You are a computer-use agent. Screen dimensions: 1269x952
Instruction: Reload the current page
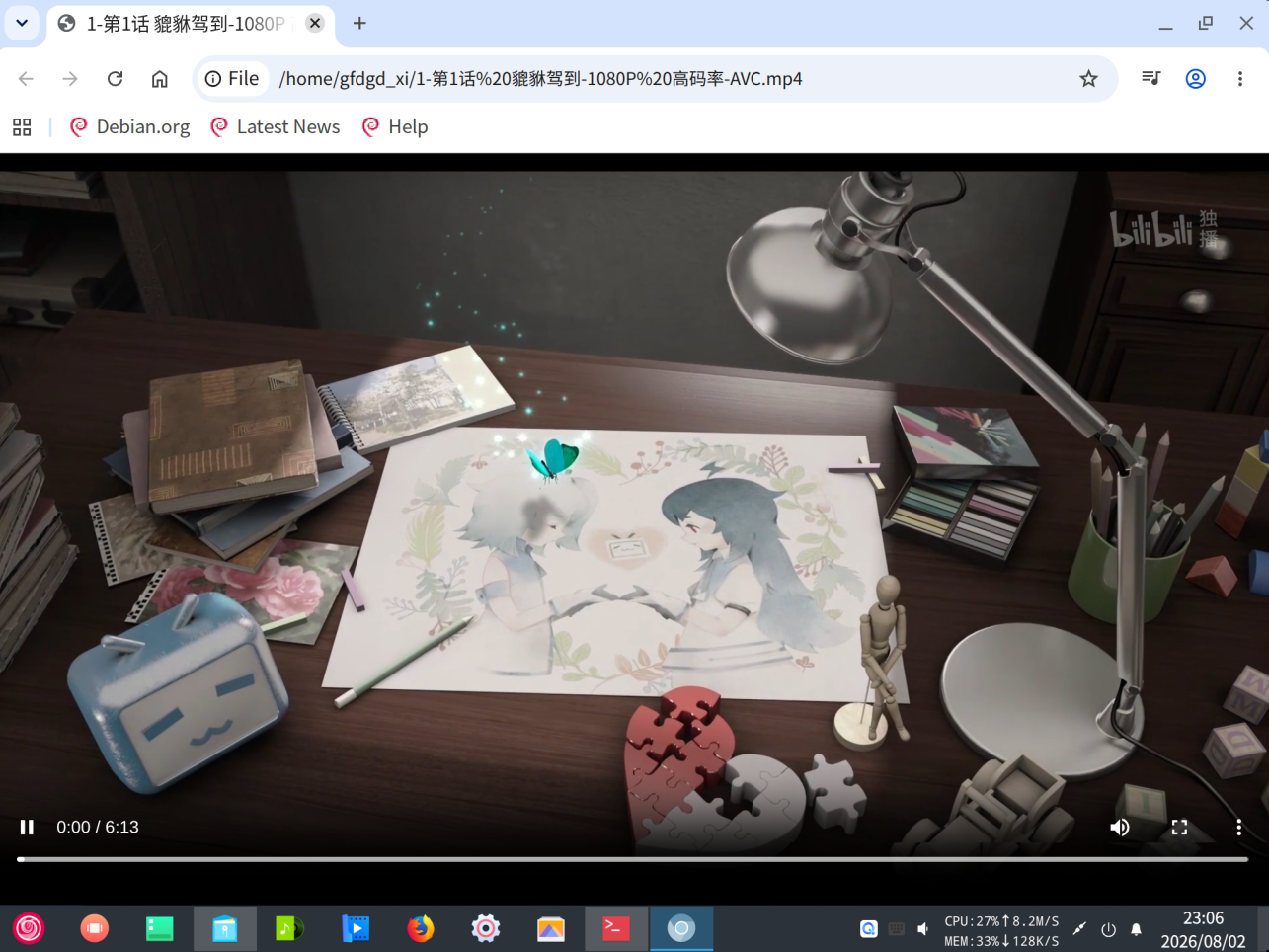pos(115,79)
